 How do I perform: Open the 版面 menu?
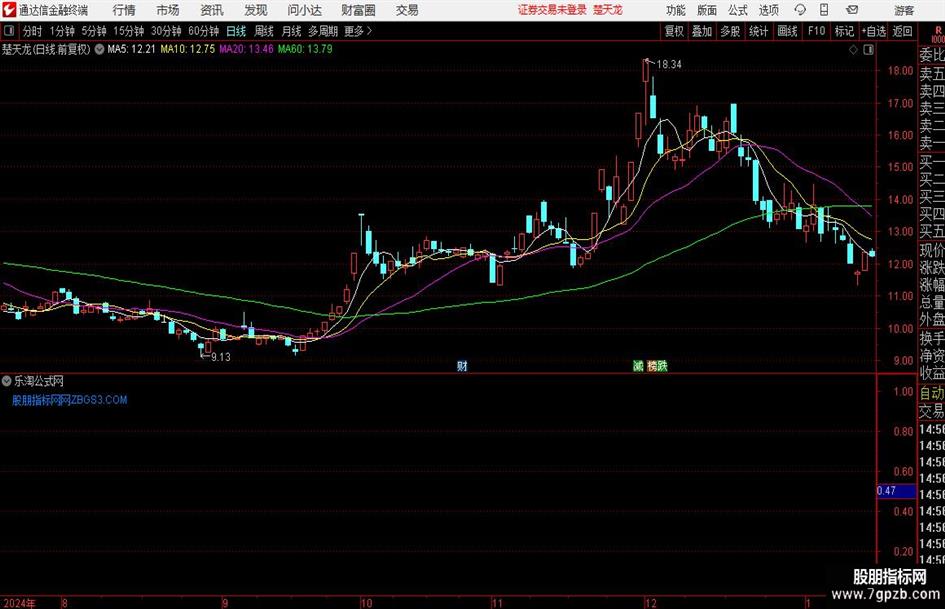(x=707, y=10)
